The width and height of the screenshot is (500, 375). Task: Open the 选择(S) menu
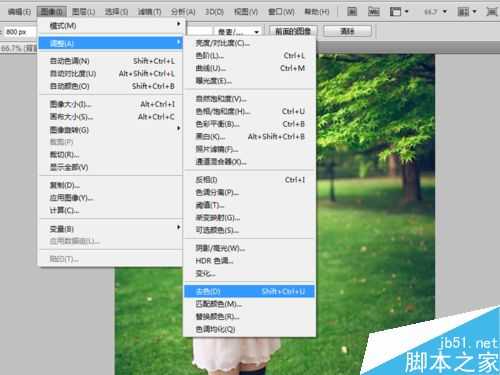click(x=116, y=12)
